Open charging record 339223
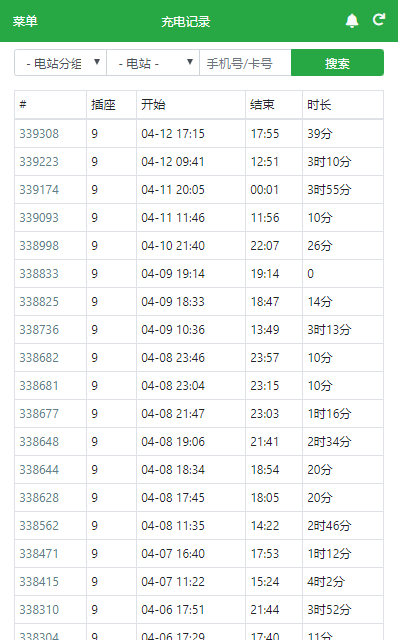Viewport: 400px width, 640px height. click(39, 162)
